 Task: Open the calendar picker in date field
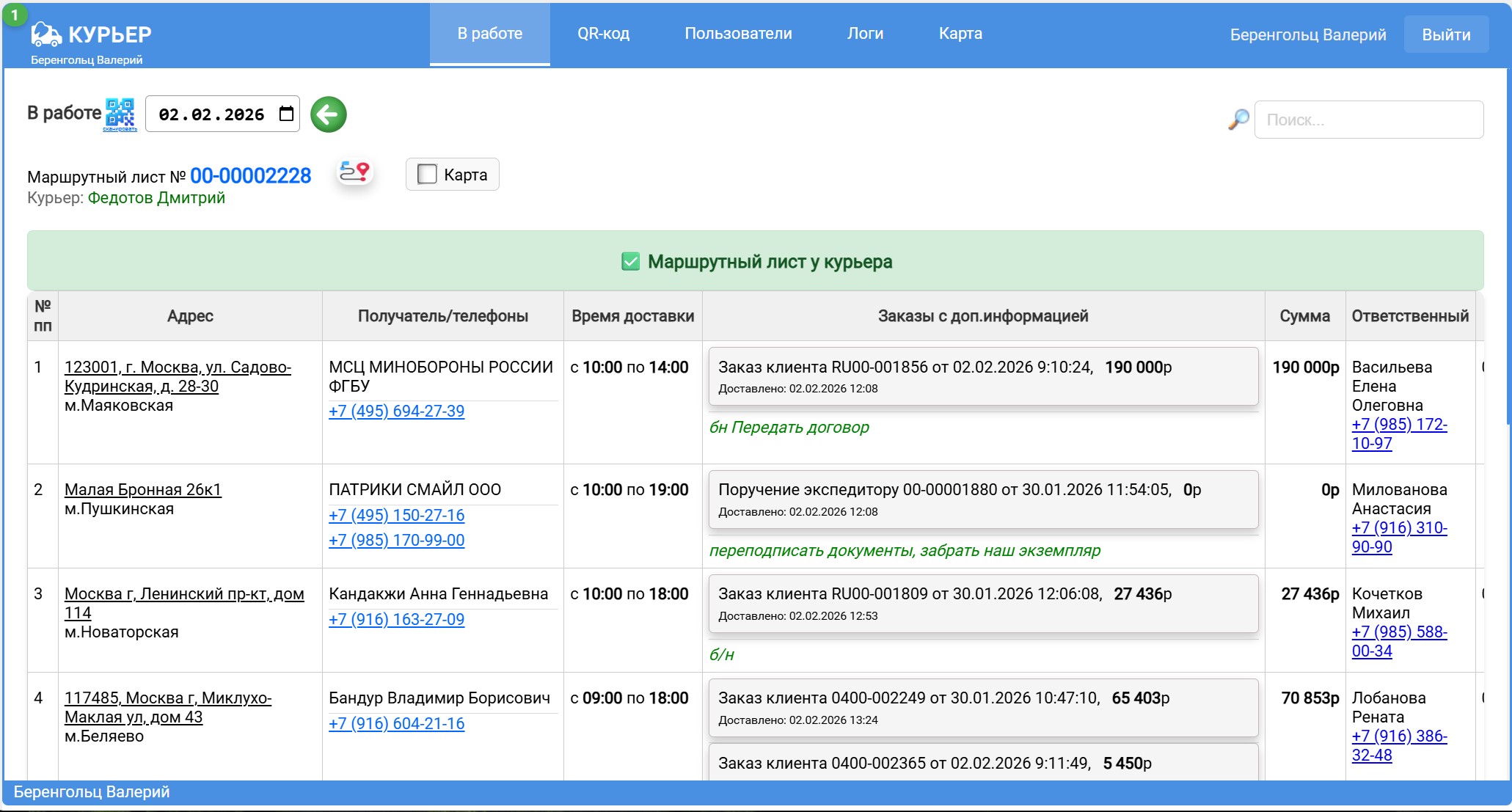[286, 114]
